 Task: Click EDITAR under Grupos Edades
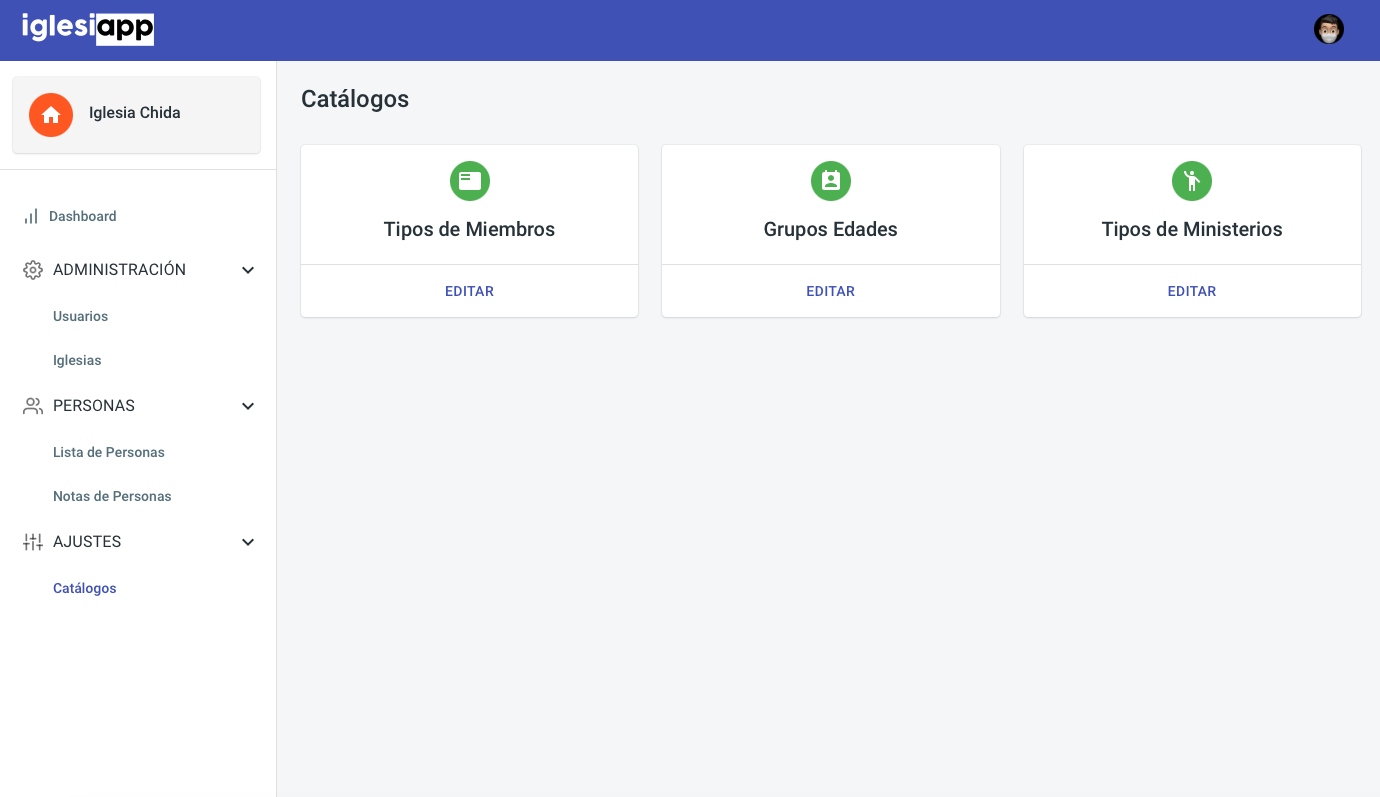point(830,291)
